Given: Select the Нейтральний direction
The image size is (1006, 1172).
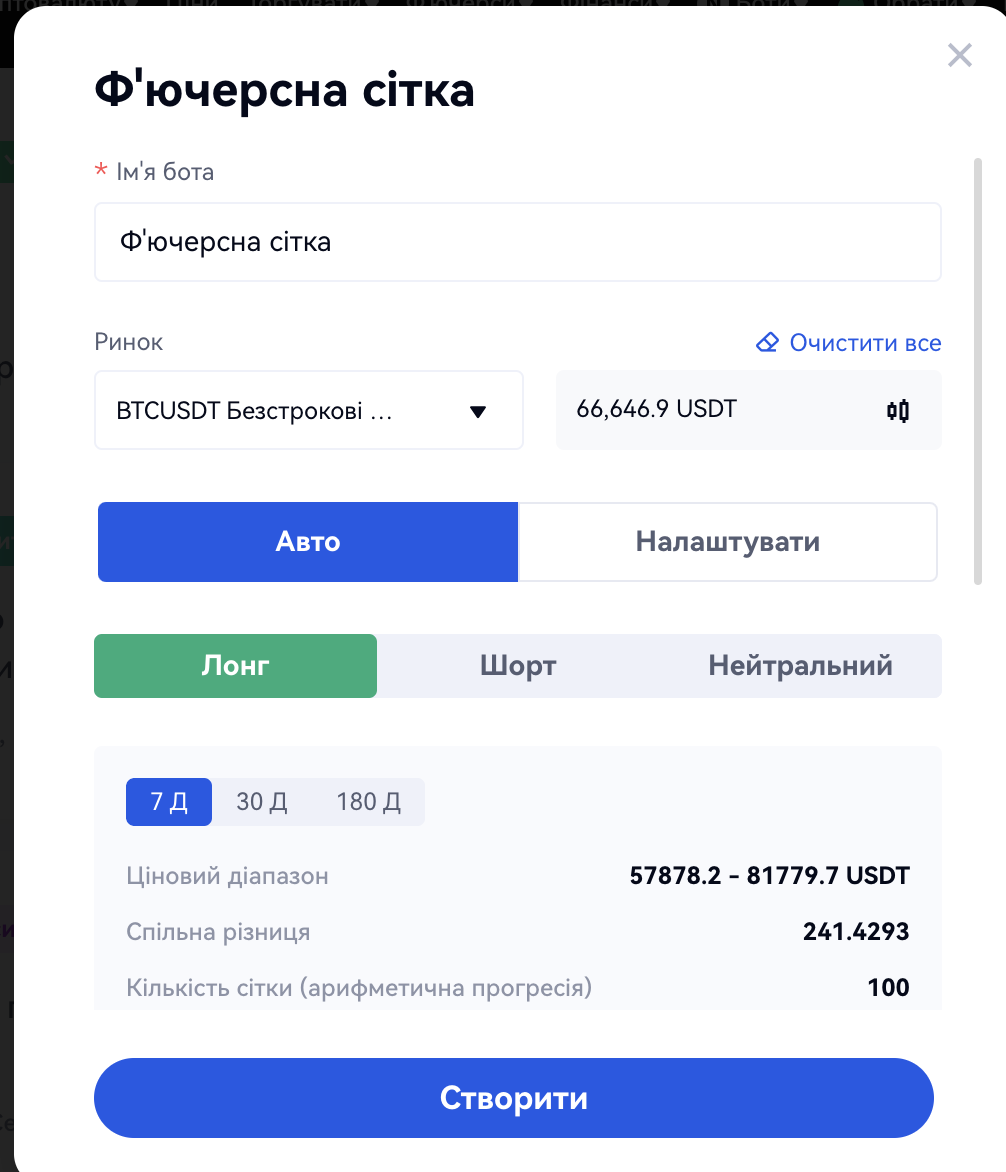Looking at the screenshot, I should pos(800,666).
